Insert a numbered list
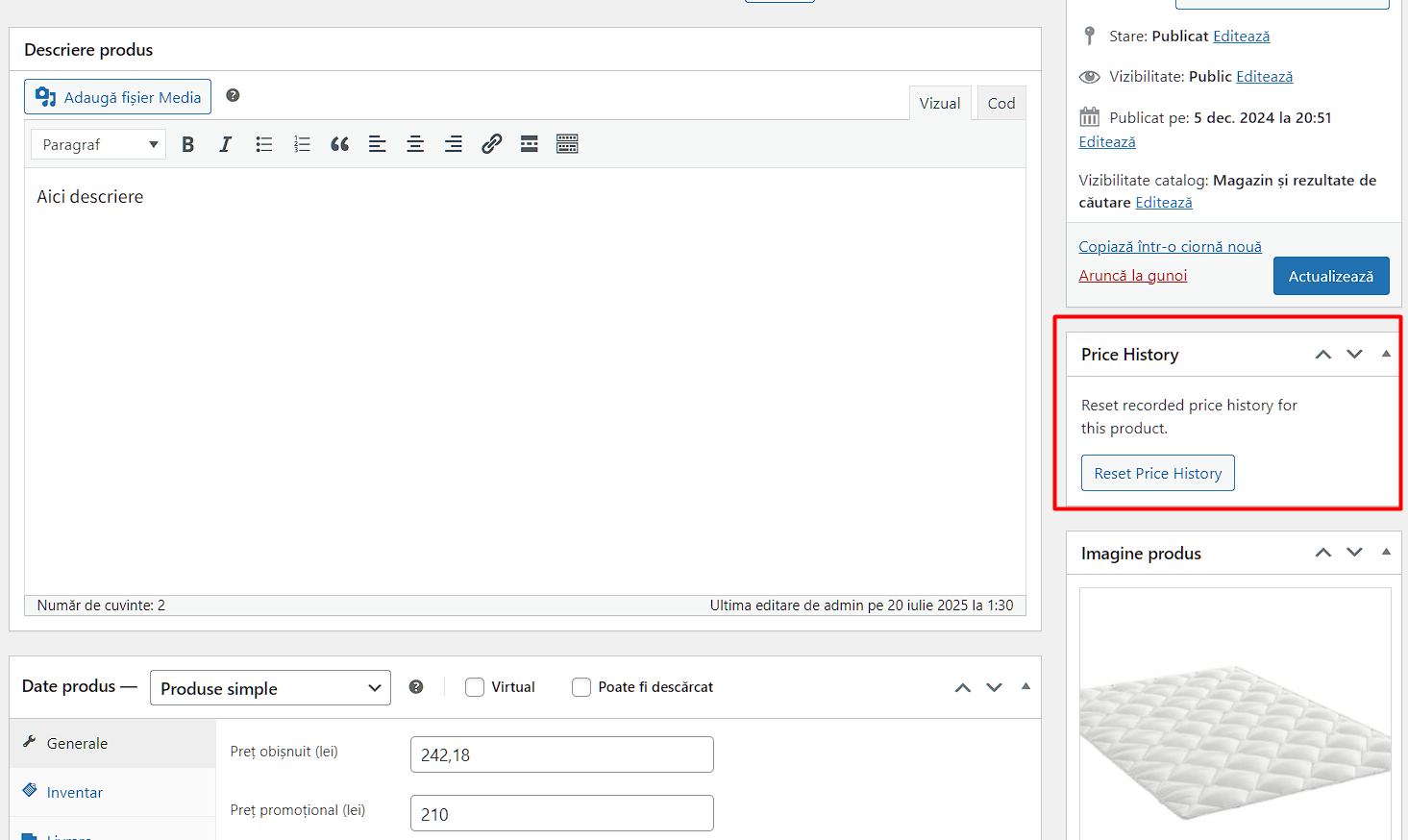 (302, 144)
